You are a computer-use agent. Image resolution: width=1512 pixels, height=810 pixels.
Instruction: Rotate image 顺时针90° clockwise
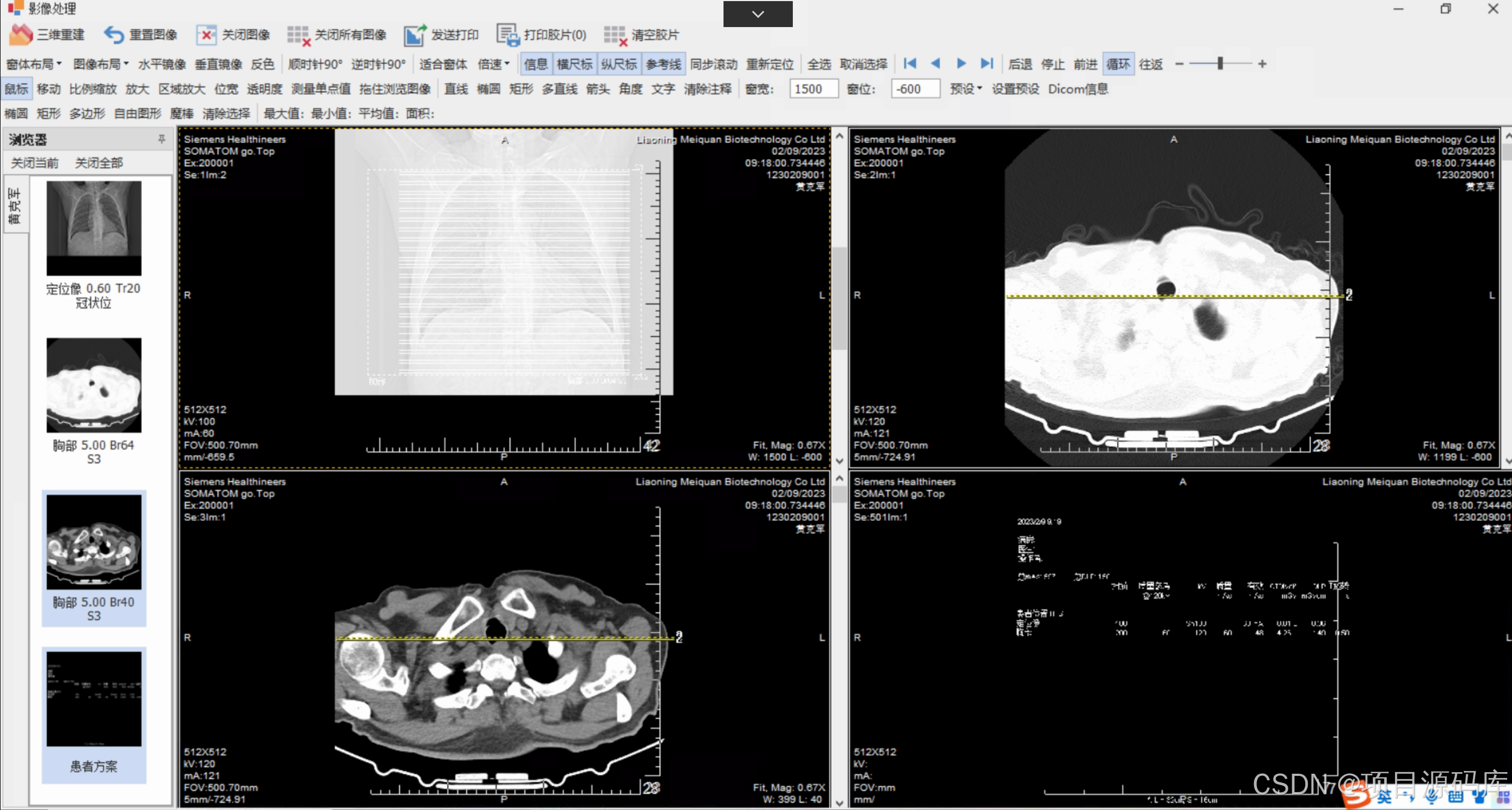(315, 64)
